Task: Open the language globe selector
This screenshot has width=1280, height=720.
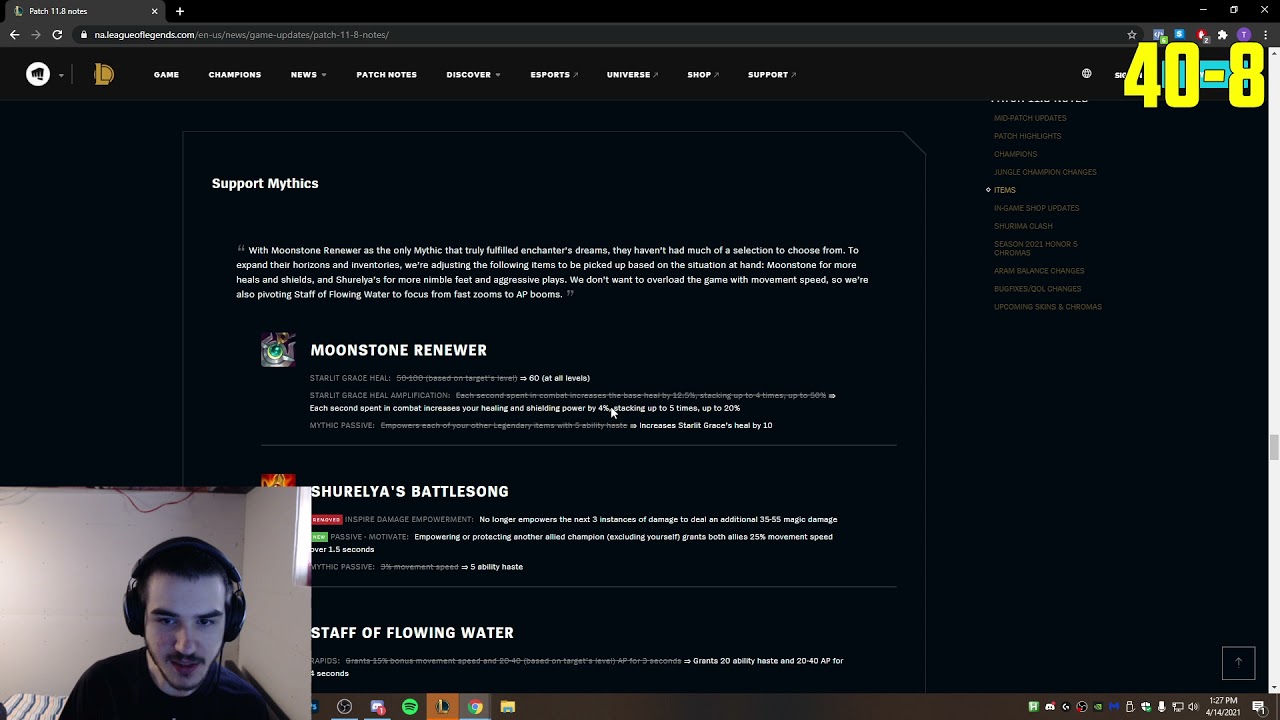Action: tap(1087, 73)
